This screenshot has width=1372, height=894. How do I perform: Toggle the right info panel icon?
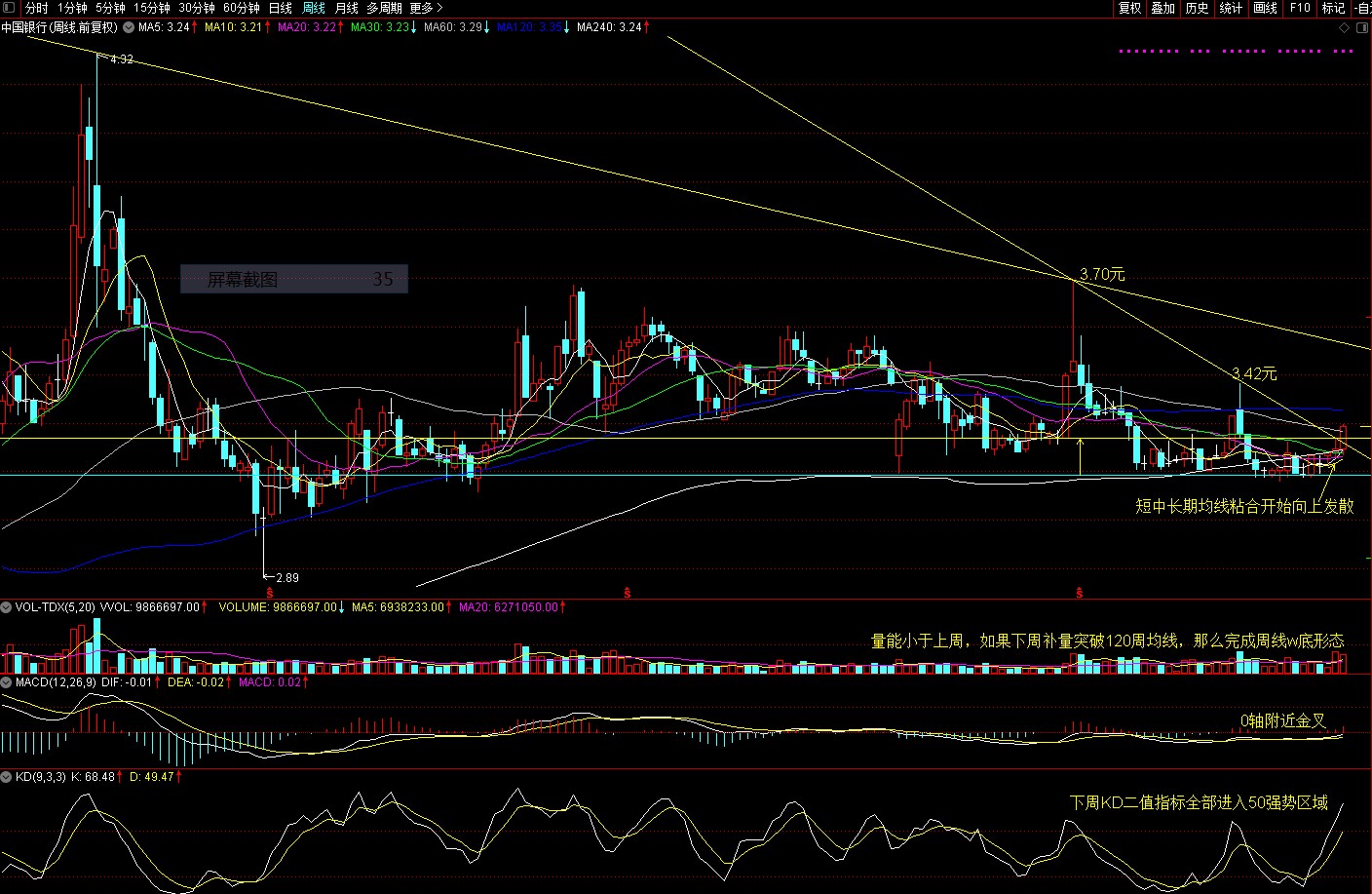pos(1362,28)
